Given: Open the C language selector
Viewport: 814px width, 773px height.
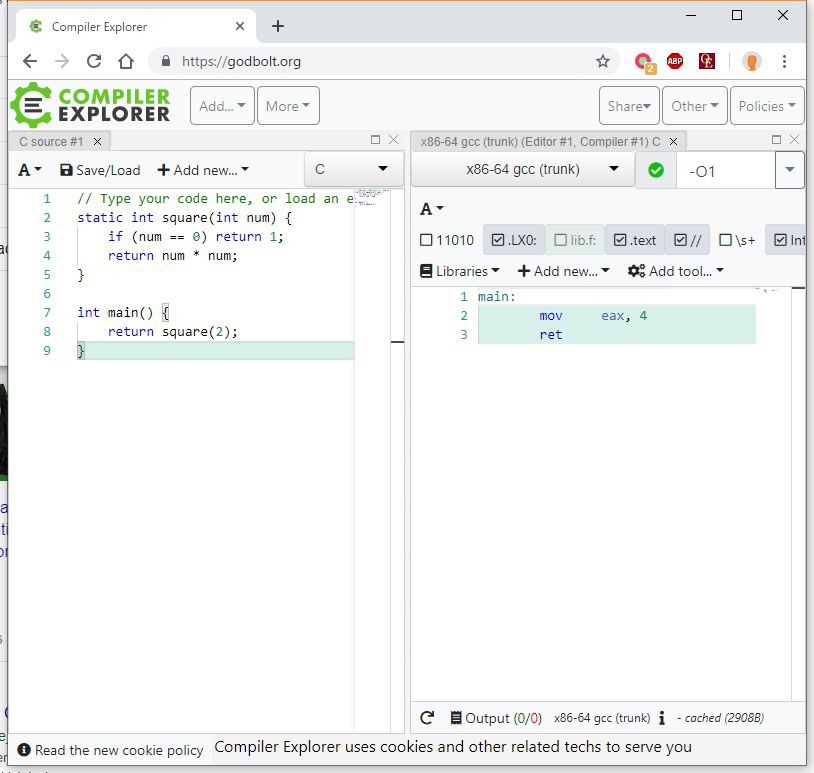Looking at the screenshot, I should (x=354, y=169).
